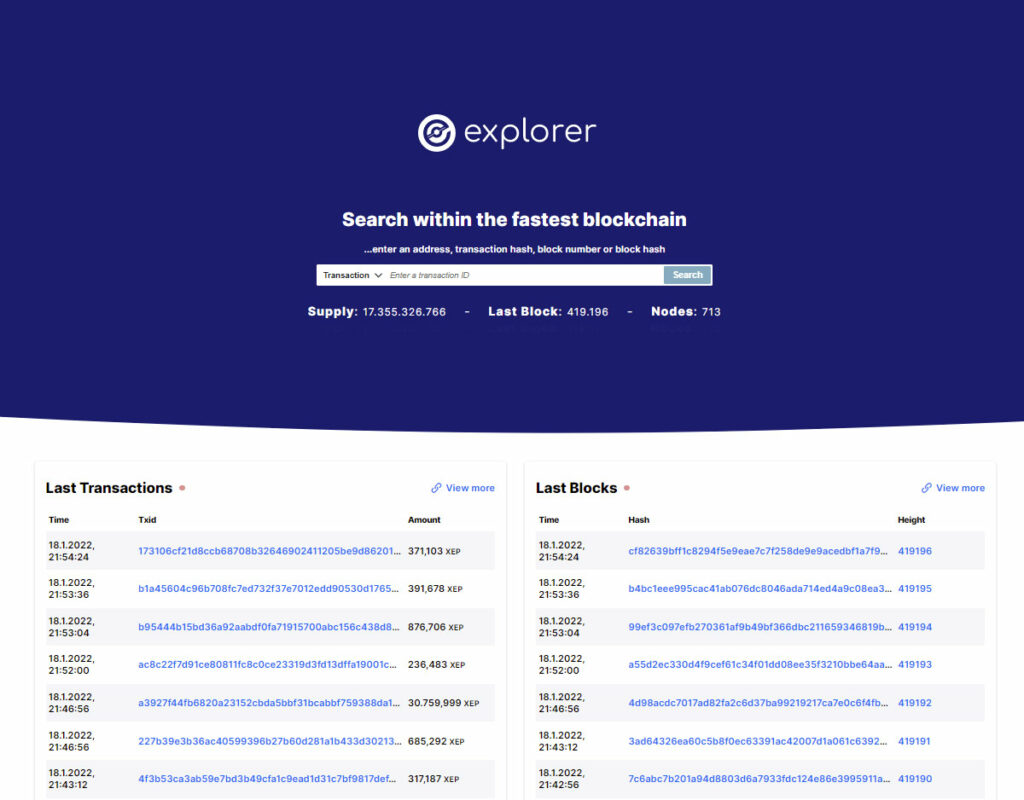1024x800 pixels.
Task: Click red live dot next to Last Transactions
Action: 182,488
